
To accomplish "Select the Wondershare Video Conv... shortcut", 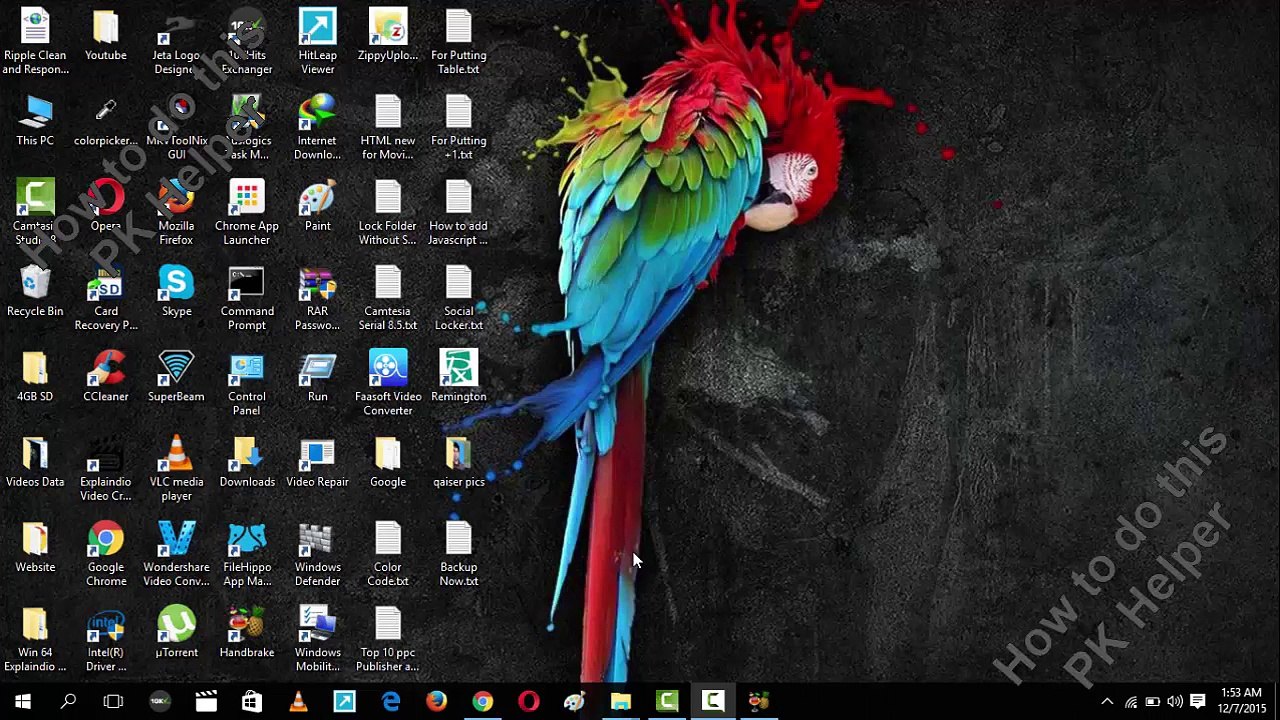I will 176,554.
